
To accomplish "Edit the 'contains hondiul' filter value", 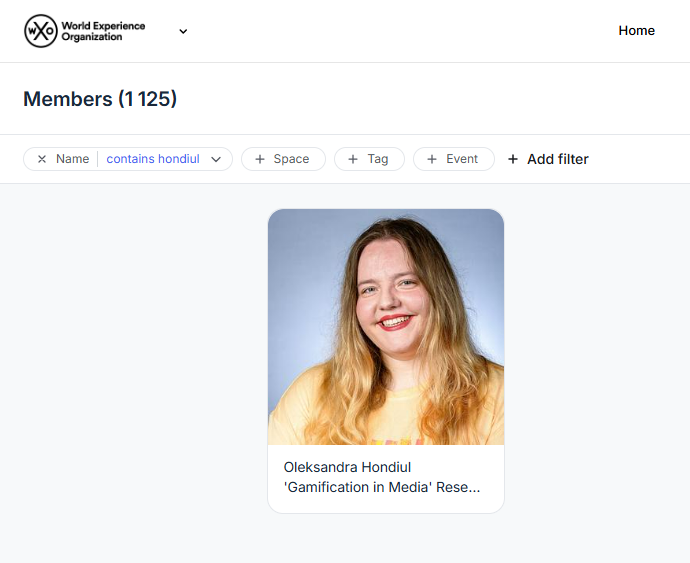I will pos(153,159).
